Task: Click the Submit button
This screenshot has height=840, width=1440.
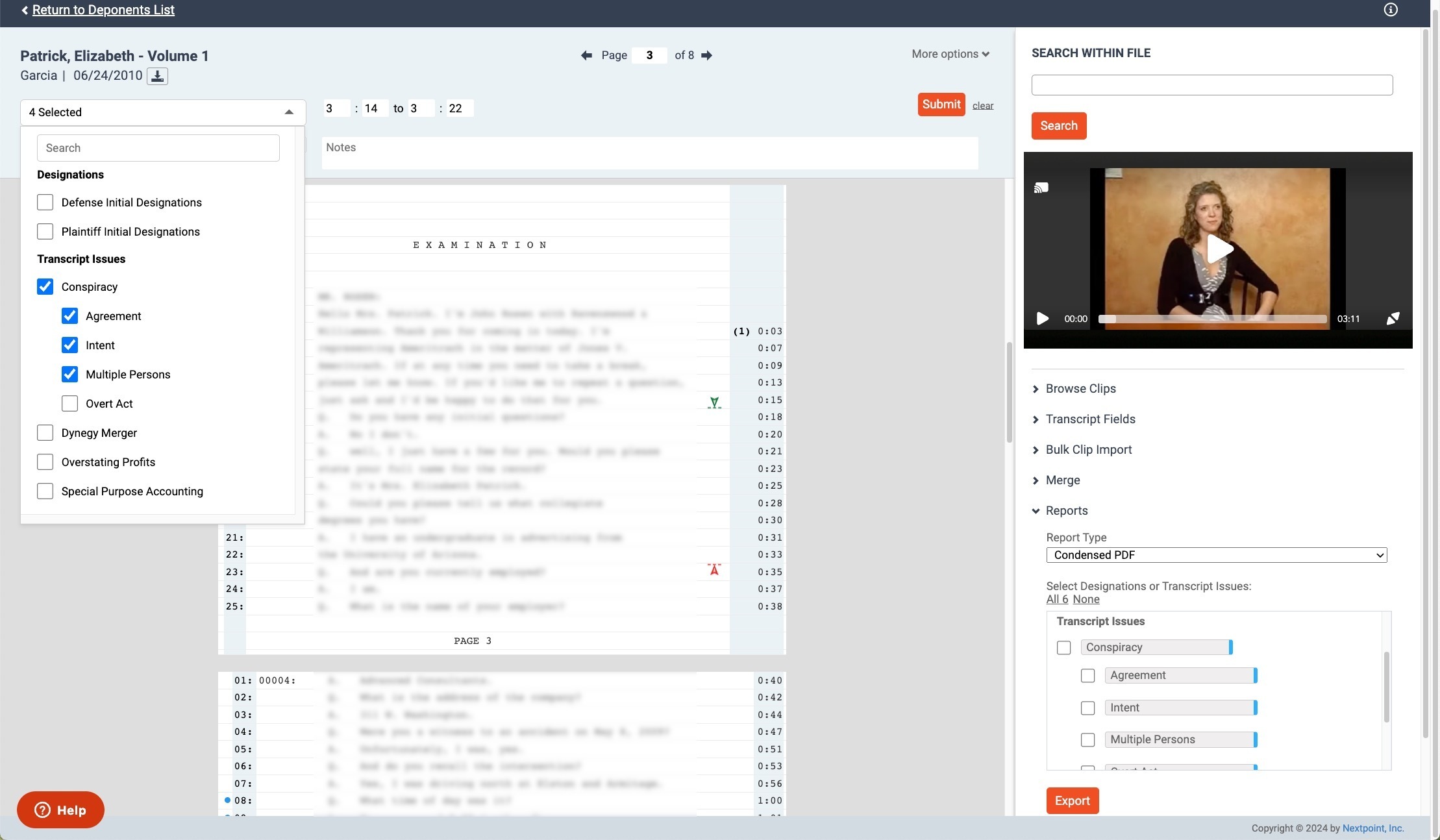Action: point(941,105)
